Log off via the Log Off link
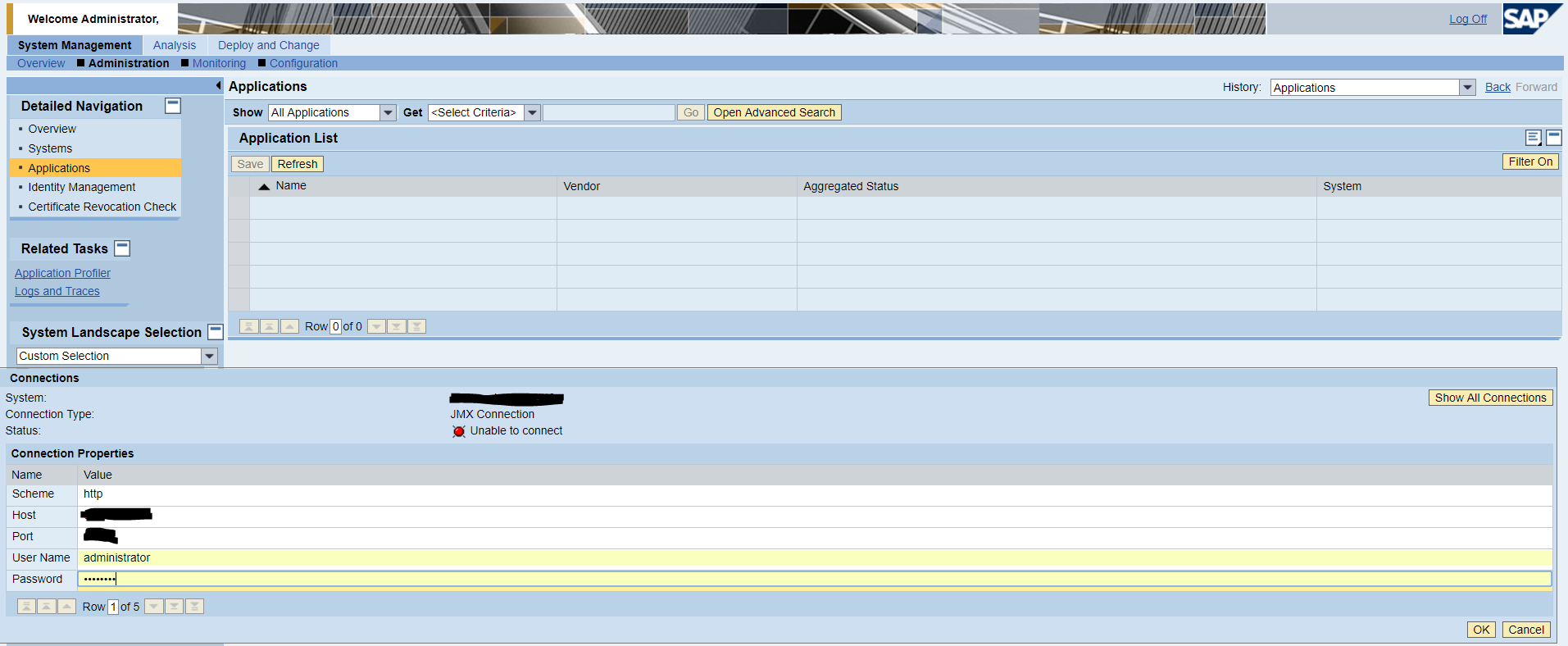1568x646 pixels. coord(1468,20)
